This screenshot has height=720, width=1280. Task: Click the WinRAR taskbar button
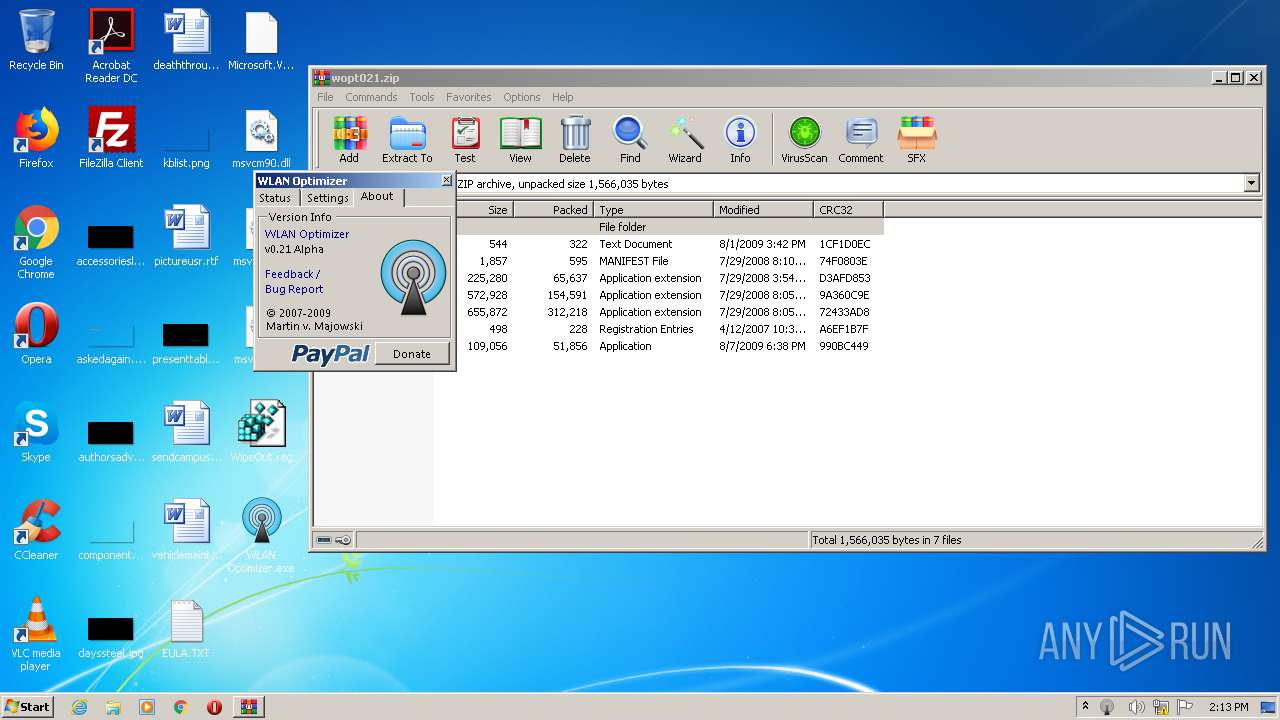pyautogui.click(x=248, y=707)
